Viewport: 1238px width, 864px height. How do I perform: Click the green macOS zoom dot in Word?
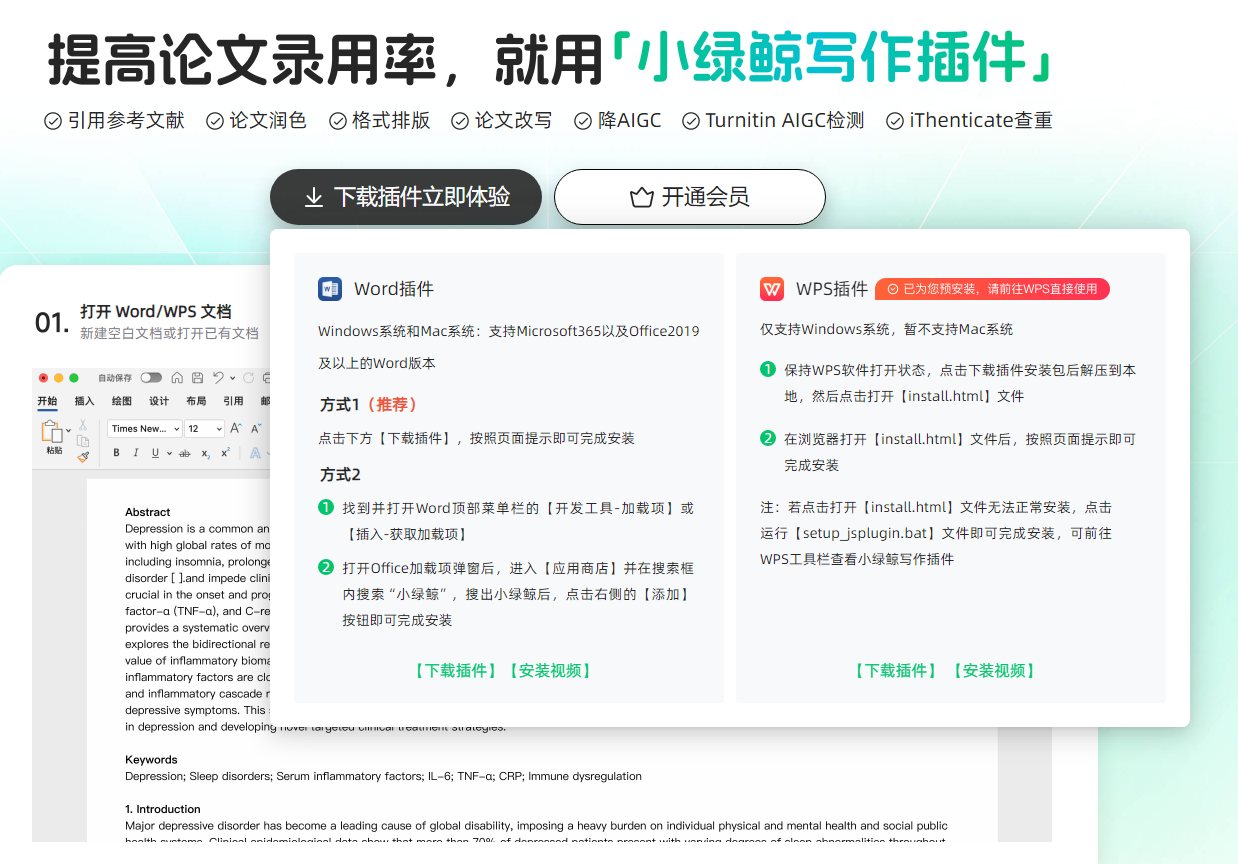[74, 378]
